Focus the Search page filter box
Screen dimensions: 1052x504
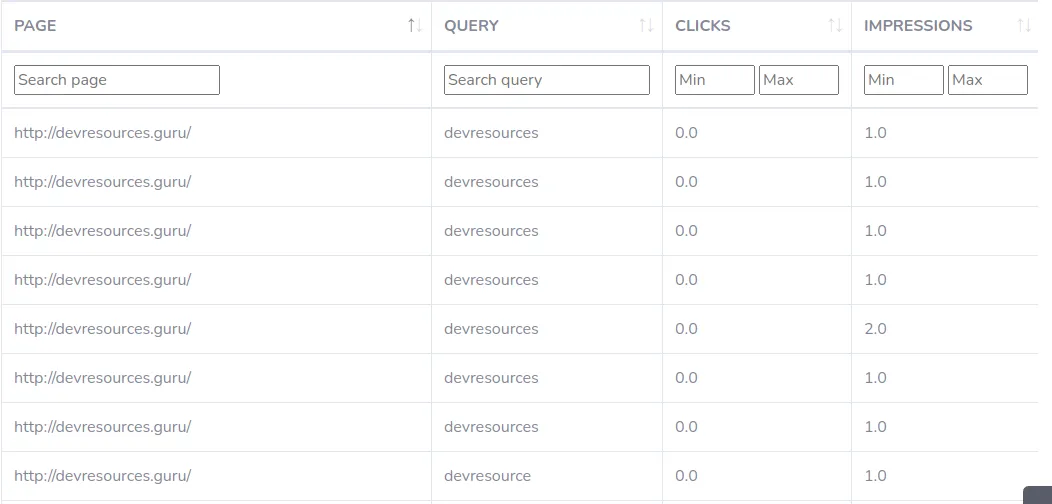click(117, 80)
